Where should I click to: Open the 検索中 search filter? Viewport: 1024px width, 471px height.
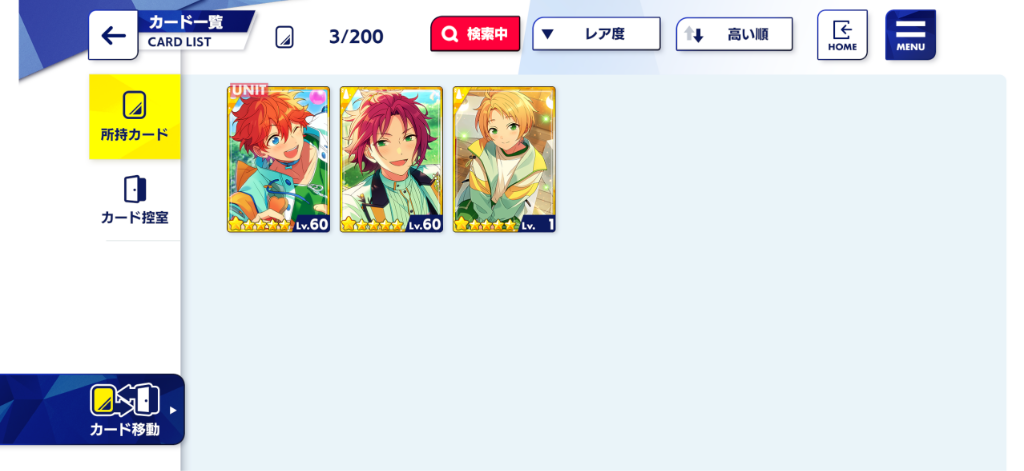pyautogui.click(x=475, y=34)
